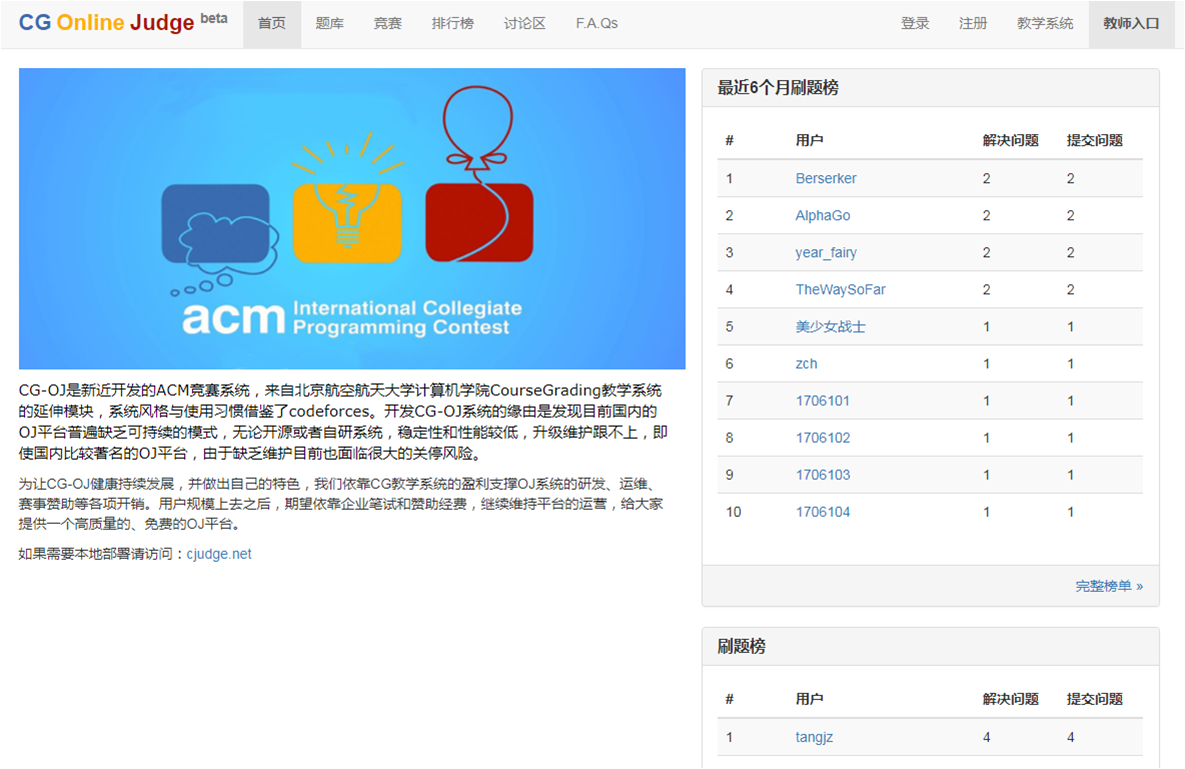Click the 教师入口 teacher entrance button

click(x=1132, y=24)
